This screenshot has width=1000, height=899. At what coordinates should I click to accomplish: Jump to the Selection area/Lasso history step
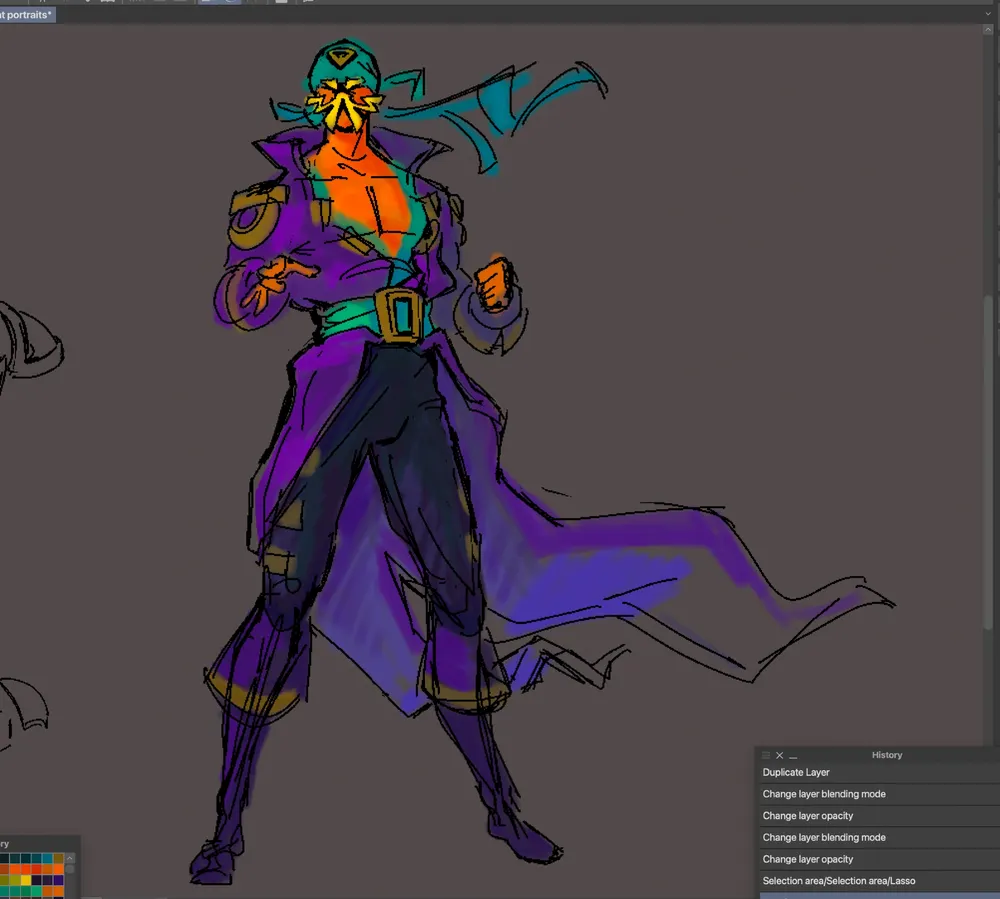point(839,881)
